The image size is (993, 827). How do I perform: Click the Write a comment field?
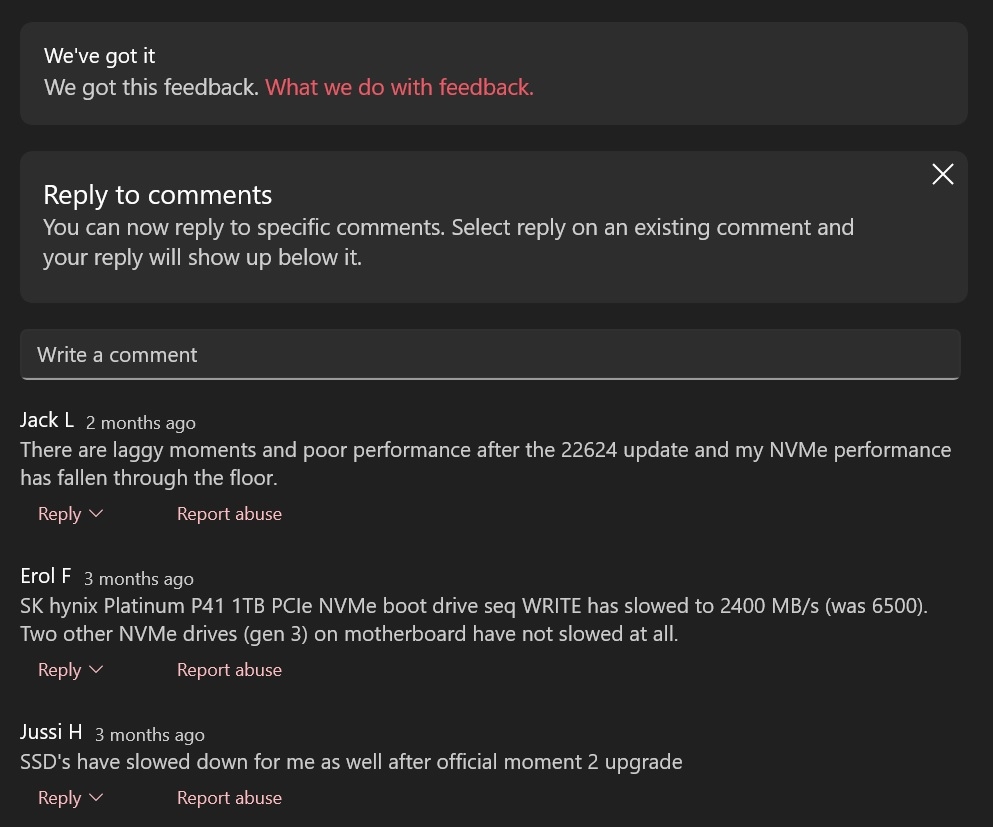pyautogui.click(x=490, y=355)
